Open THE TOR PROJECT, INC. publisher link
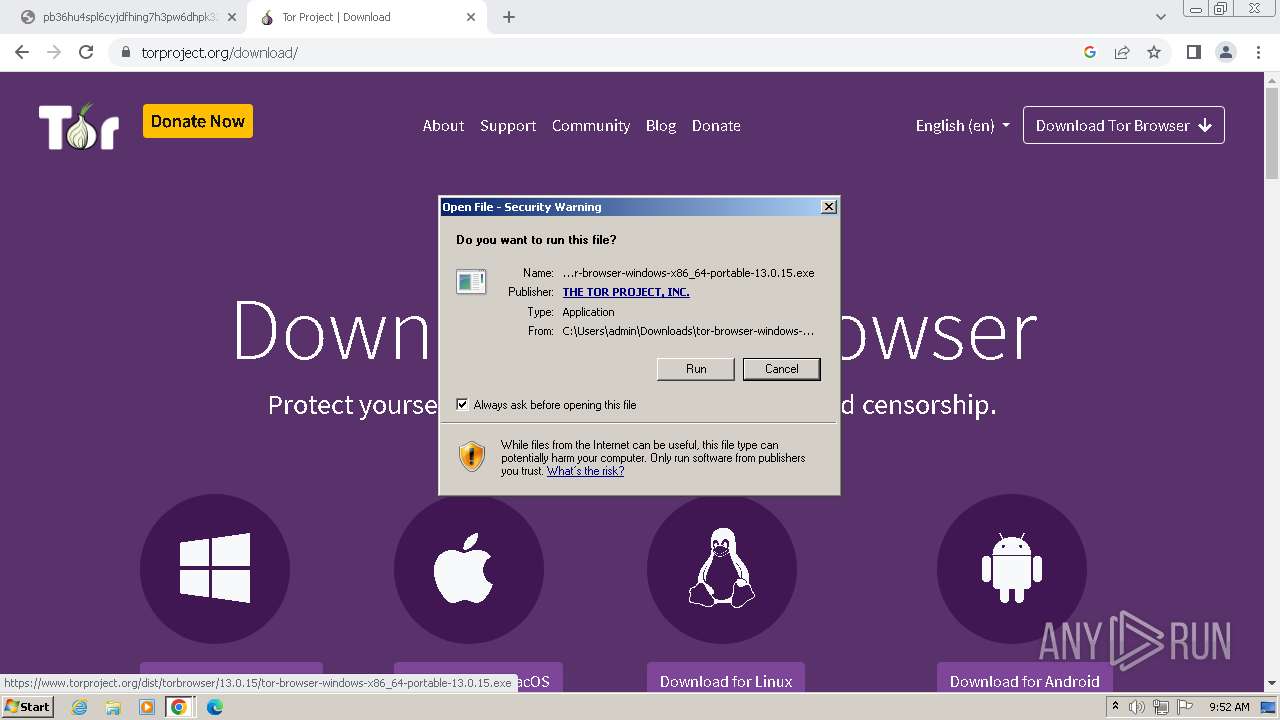1280x720 pixels. (x=626, y=292)
